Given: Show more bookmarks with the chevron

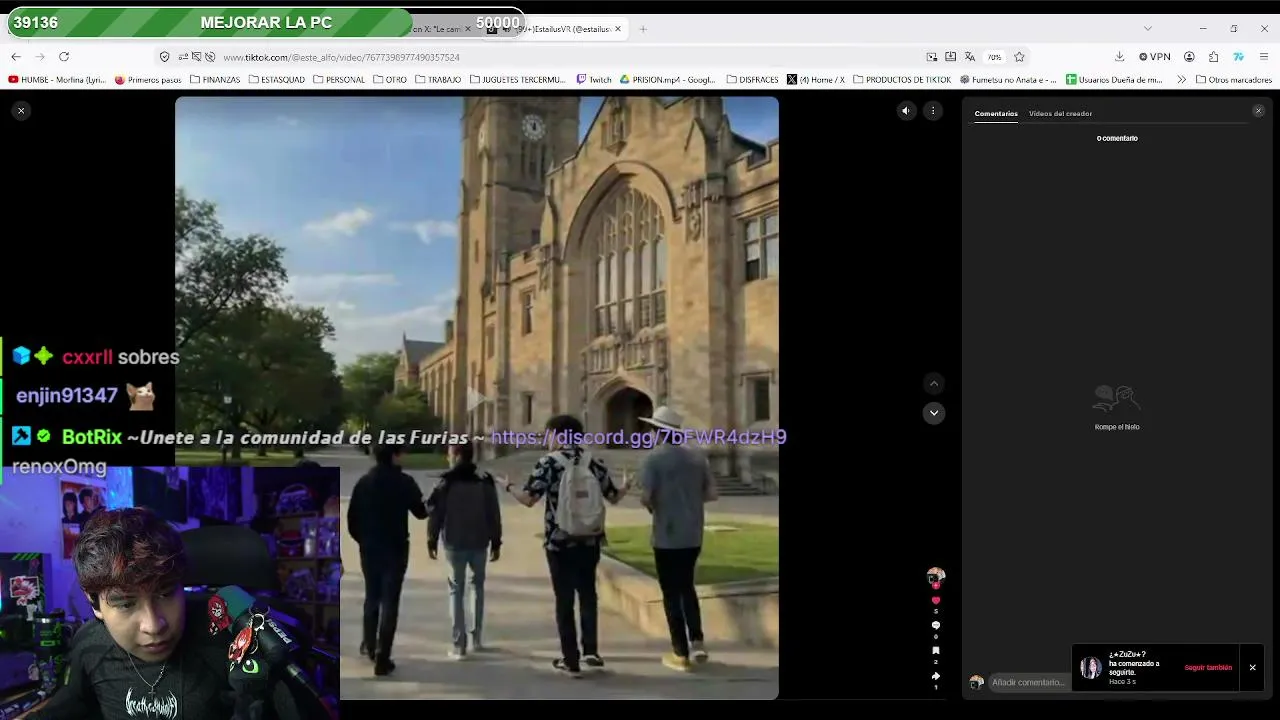Looking at the screenshot, I should coord(1181,80).
